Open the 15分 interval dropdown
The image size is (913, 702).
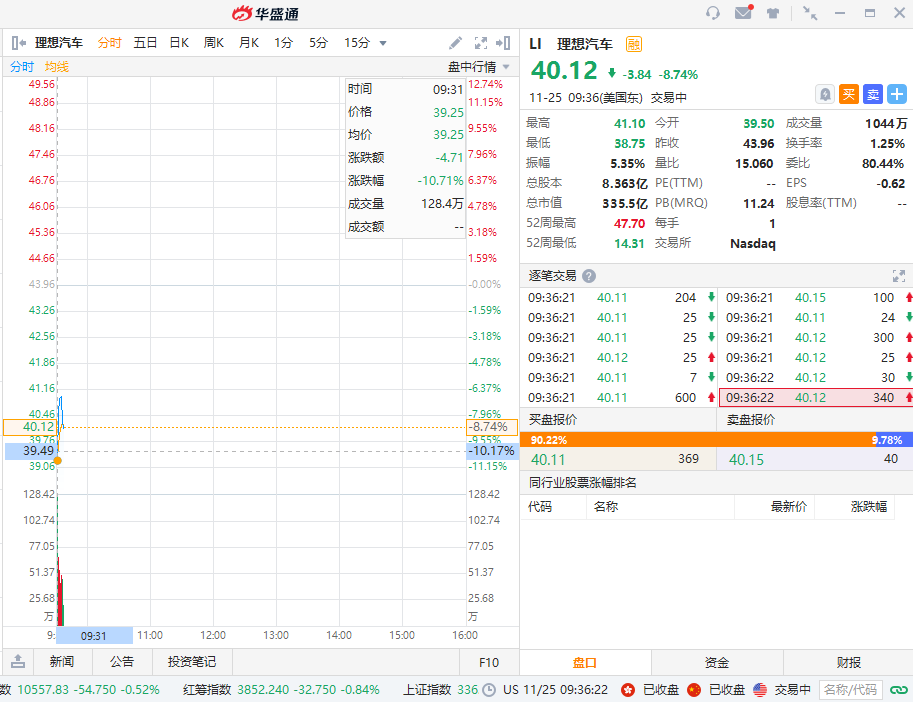[365, 43]
